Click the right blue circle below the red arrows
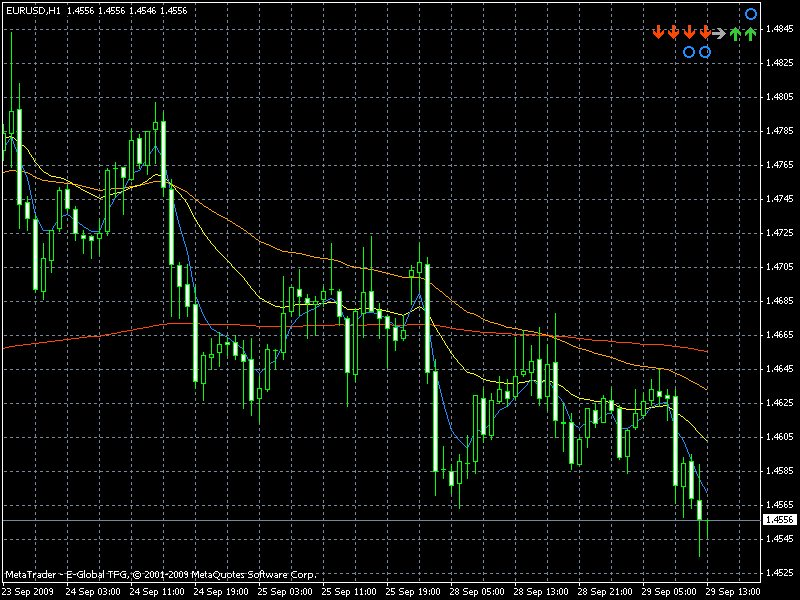Viewport: 800px width, 600px height. [x=705, y=52]
